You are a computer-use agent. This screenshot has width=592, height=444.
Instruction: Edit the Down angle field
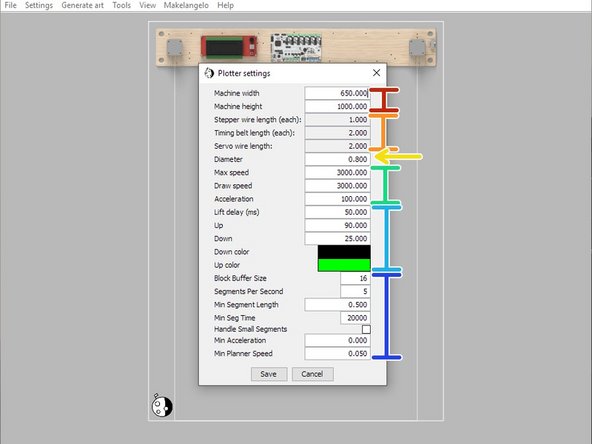click(337, 239)
